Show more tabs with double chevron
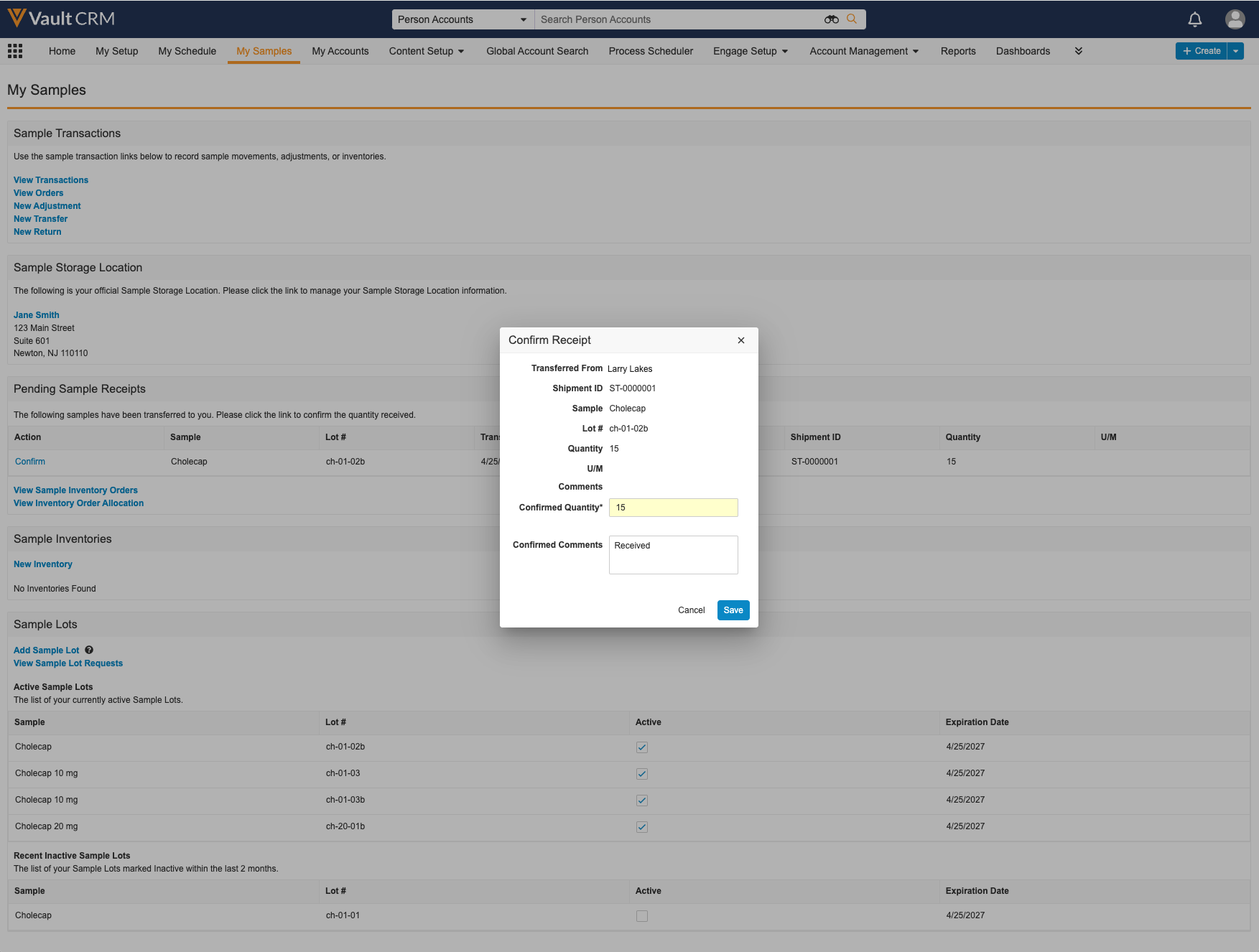The image size is (1259, 952). tap(1078, 51)
